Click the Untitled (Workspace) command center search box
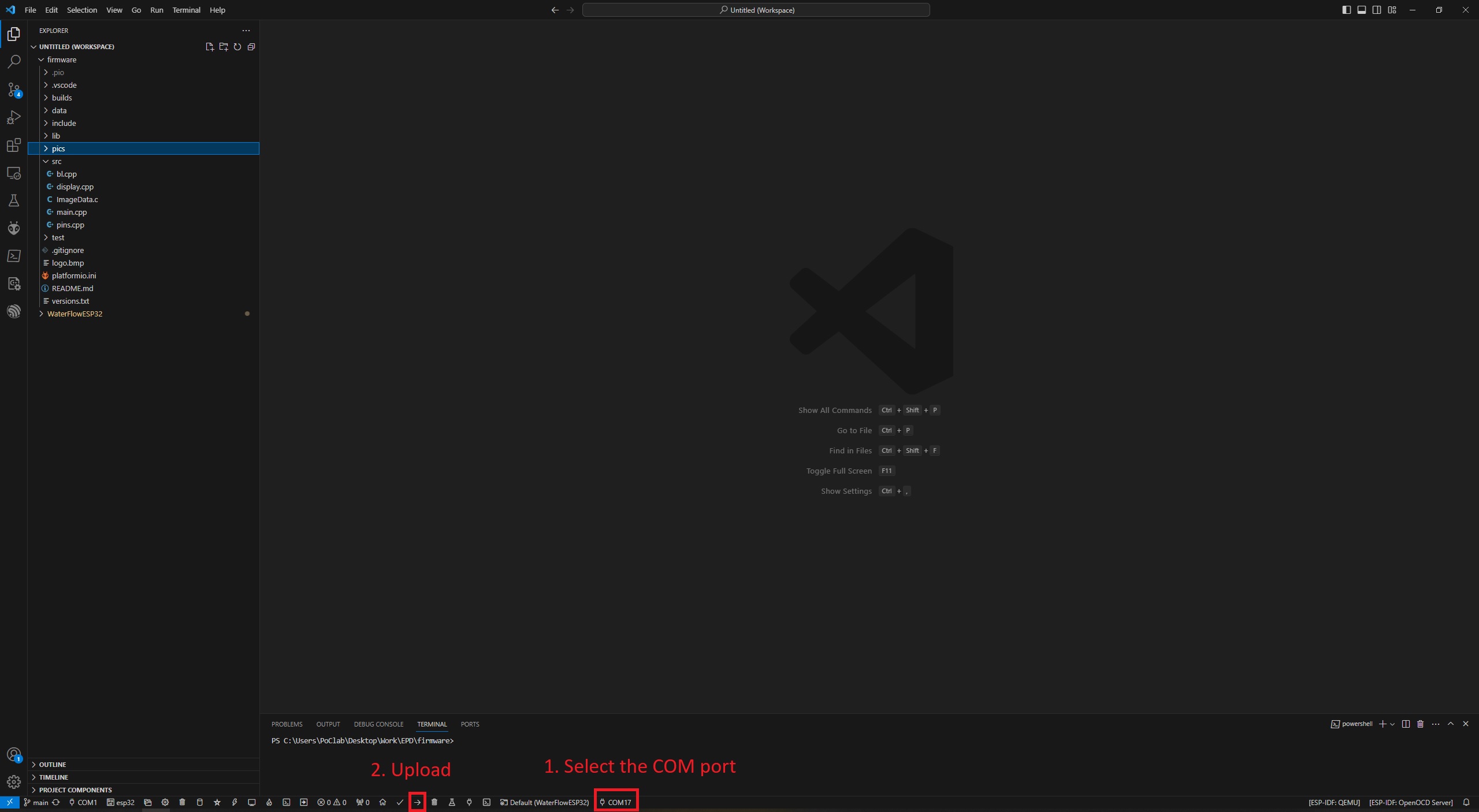 [x=756, y=10]
